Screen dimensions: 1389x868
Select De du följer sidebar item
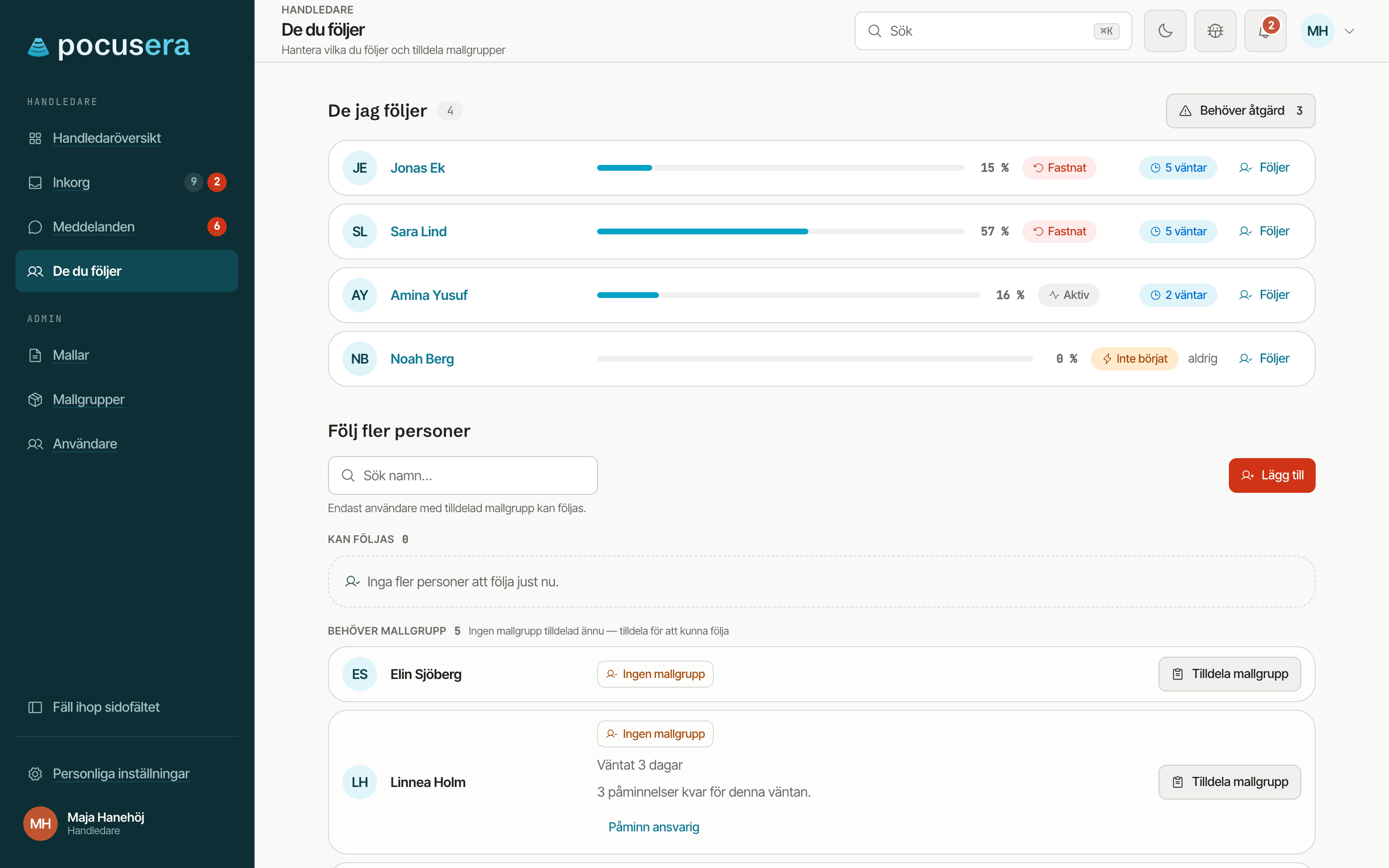click(126, 271)
